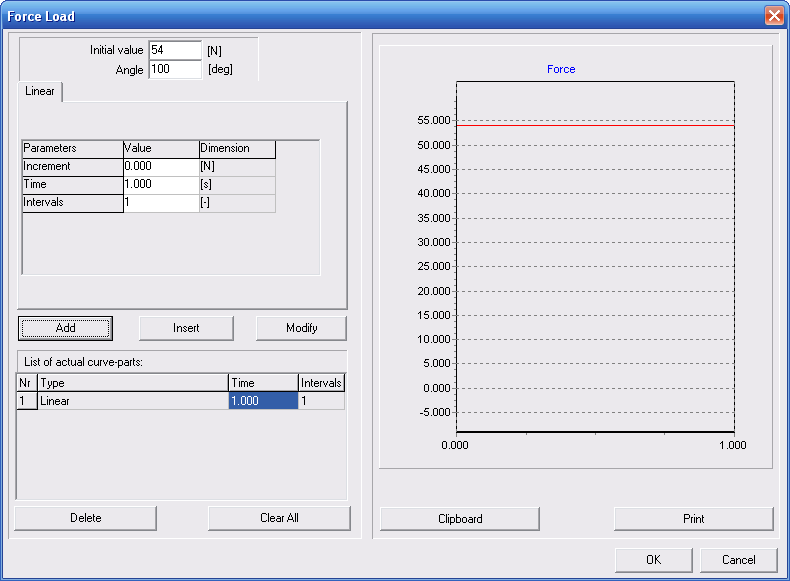Click the [s] dimension cell of the Time row

coord(237,184)
